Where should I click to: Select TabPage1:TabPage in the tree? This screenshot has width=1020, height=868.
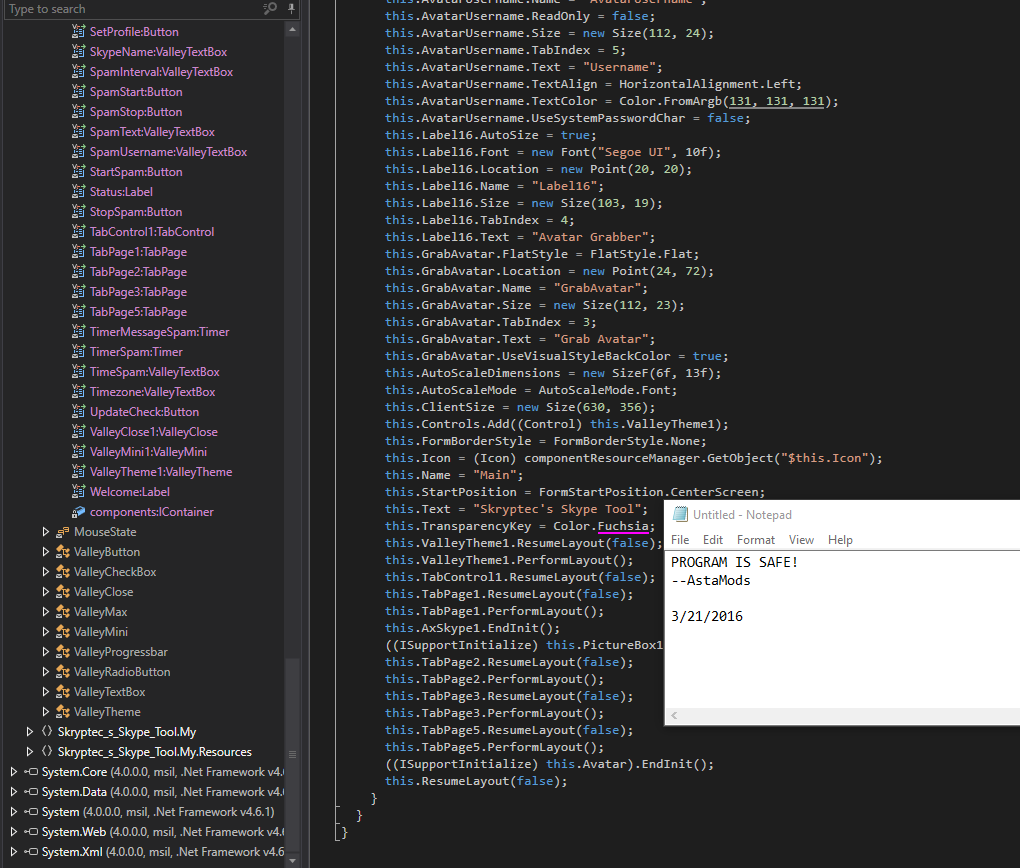(x=139, y=252)
